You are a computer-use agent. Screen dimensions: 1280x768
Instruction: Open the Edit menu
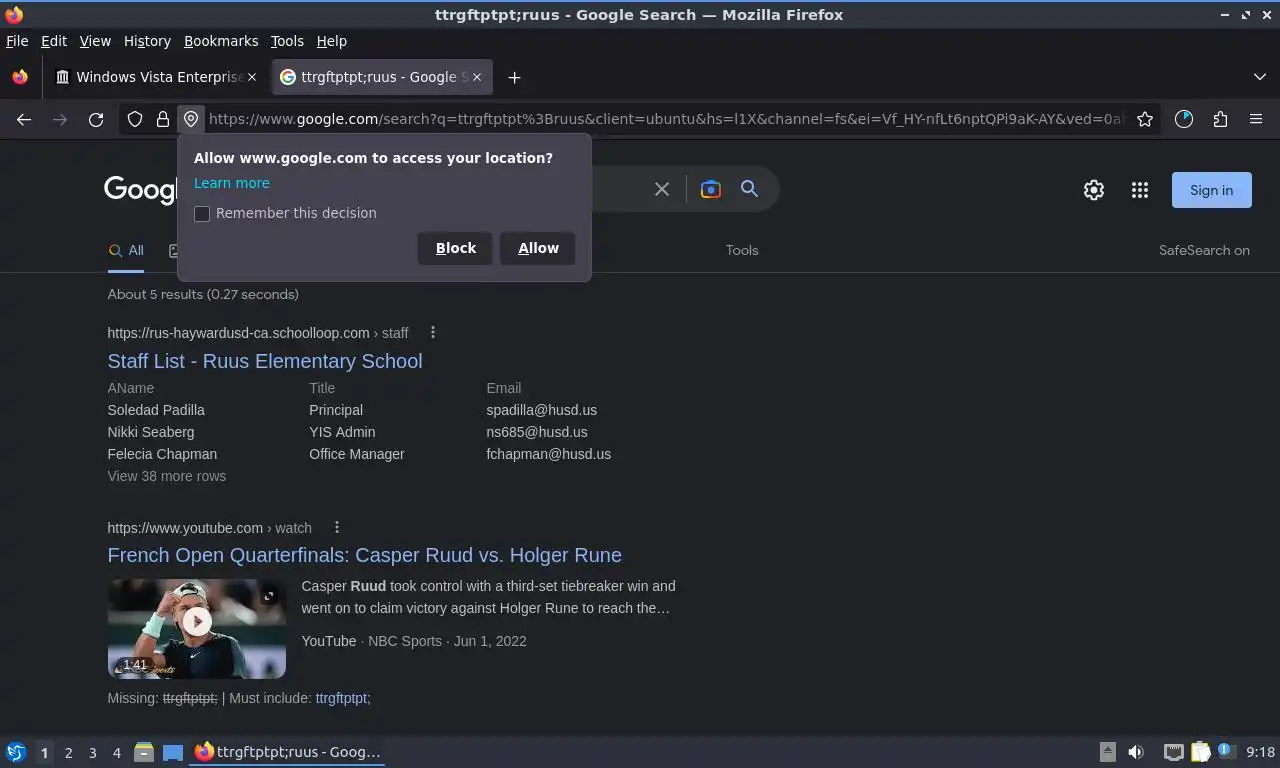(54, 41)
